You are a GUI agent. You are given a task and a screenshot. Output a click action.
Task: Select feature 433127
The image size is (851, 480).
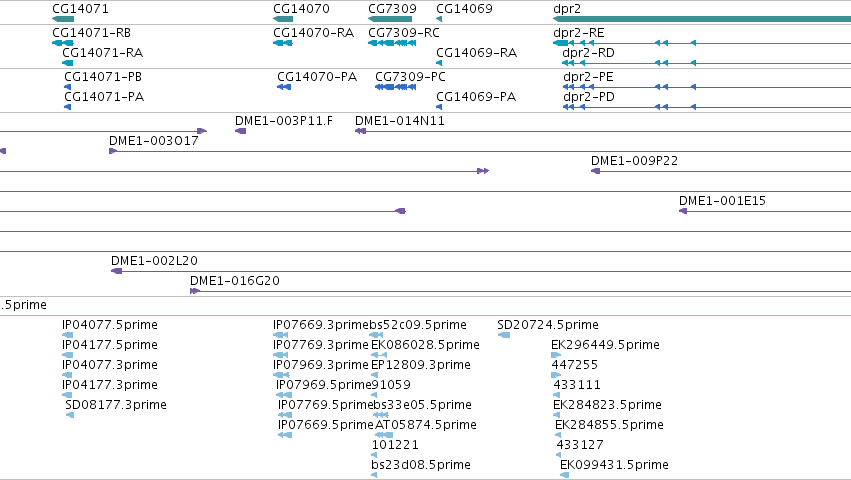click(x=580, y=445)
